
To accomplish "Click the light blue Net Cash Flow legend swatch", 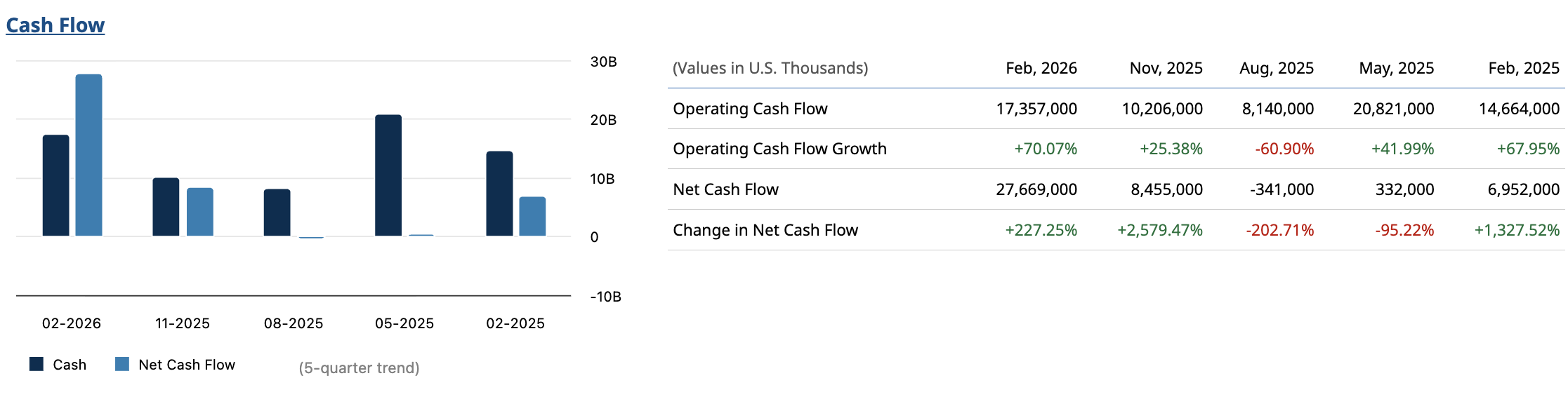I will click(x=122, y=364).
